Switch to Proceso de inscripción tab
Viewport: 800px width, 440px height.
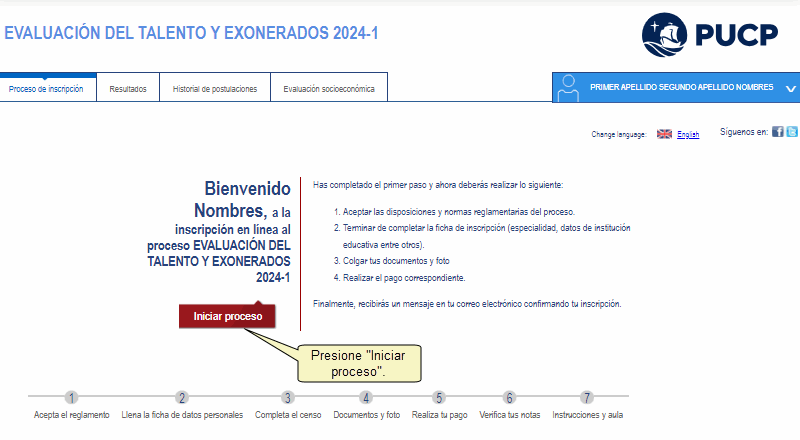(46, 89)
